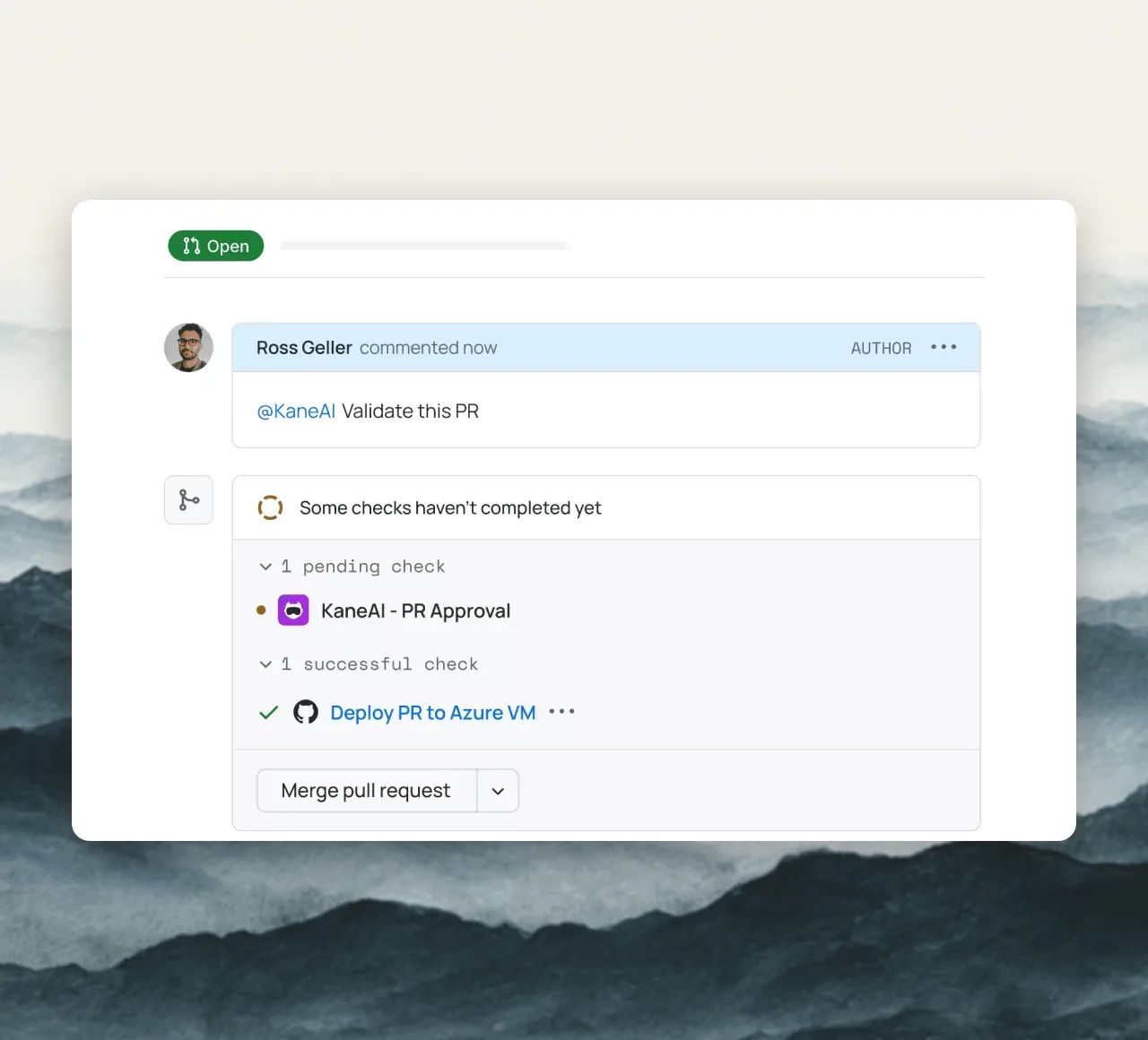Click the Merge pull request button

click(367, 791)
